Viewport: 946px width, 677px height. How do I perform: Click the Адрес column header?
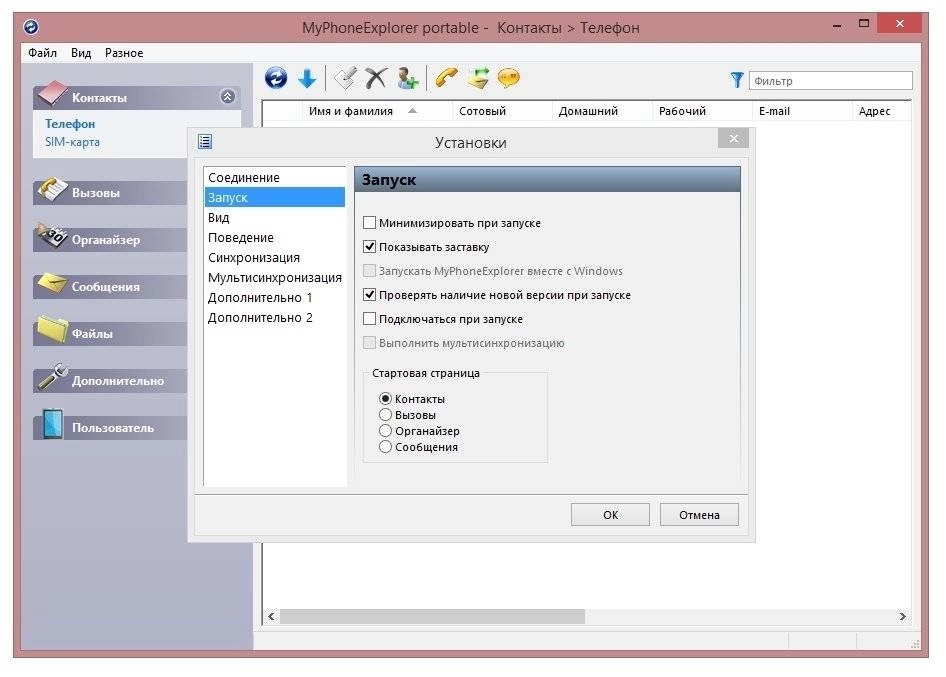(x=881, y=111)
